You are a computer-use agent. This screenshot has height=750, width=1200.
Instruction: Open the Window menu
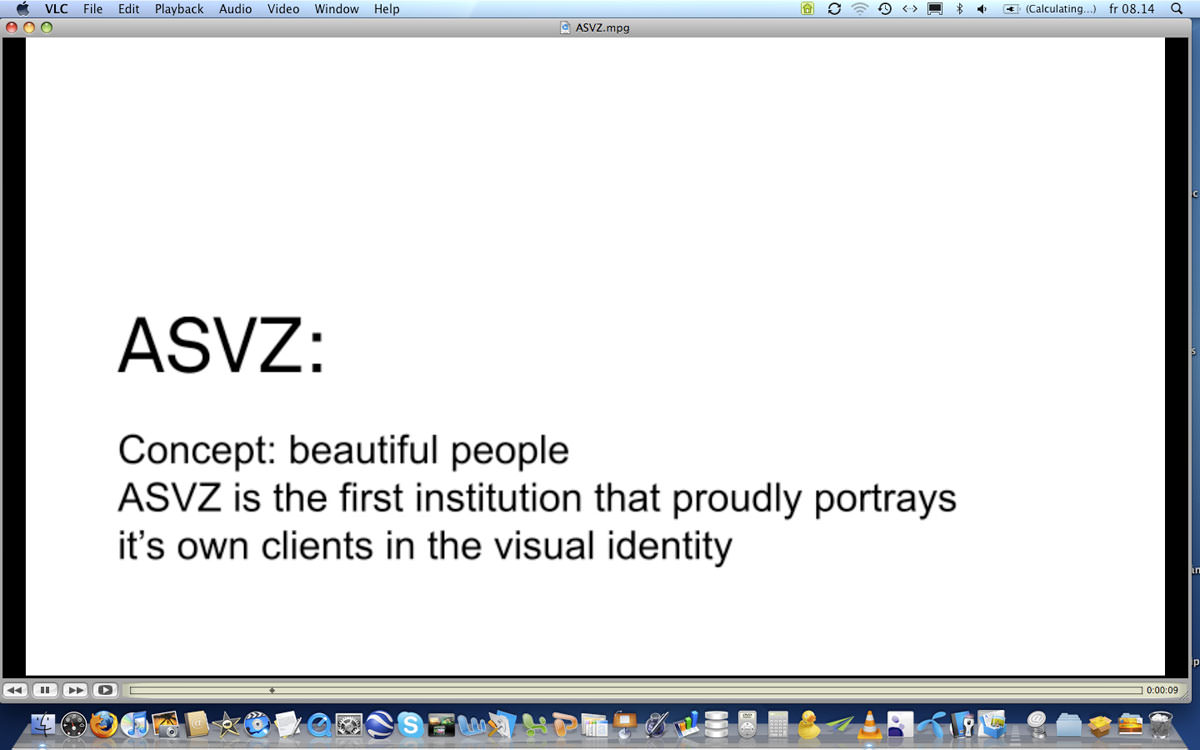[x=337, y=9]
